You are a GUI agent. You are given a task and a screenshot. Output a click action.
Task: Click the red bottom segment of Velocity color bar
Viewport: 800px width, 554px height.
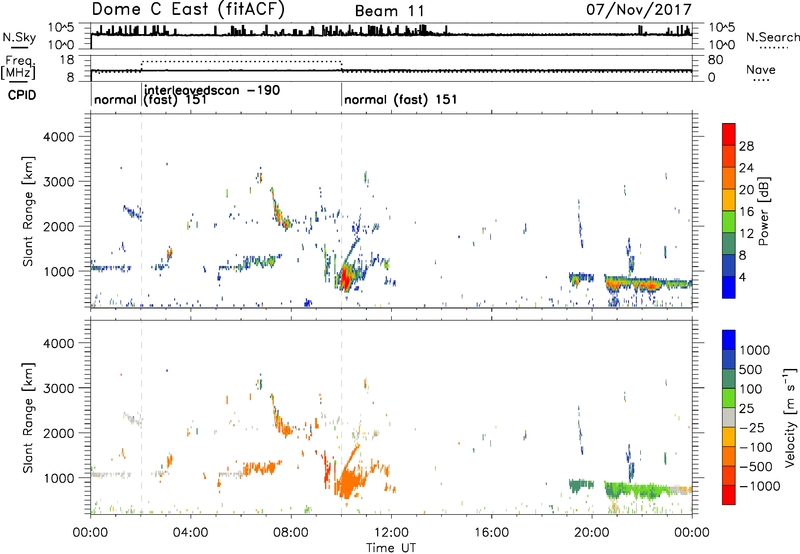tap(729, 495)
